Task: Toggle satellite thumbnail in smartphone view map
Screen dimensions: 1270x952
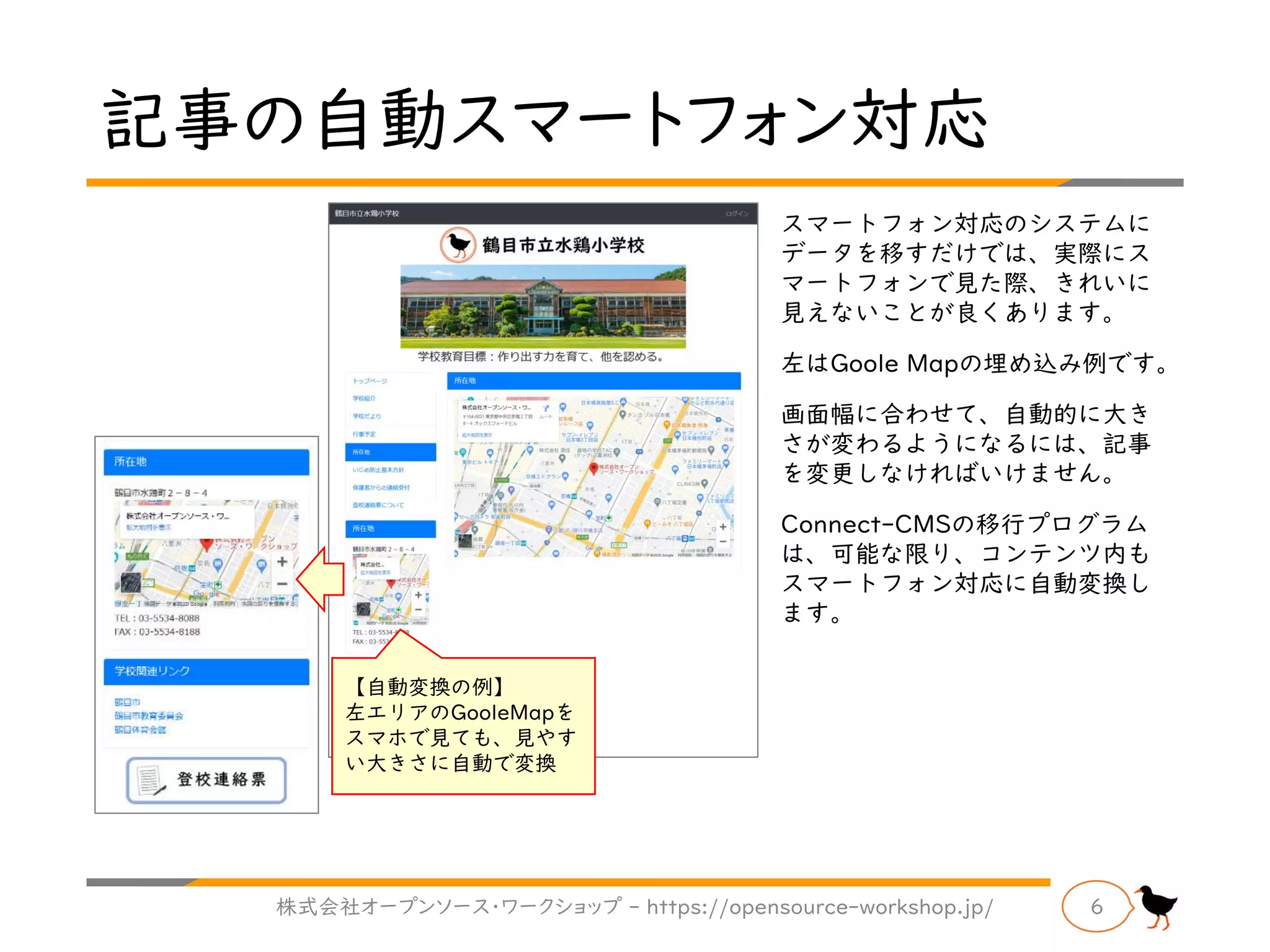Action: (131, 583)
